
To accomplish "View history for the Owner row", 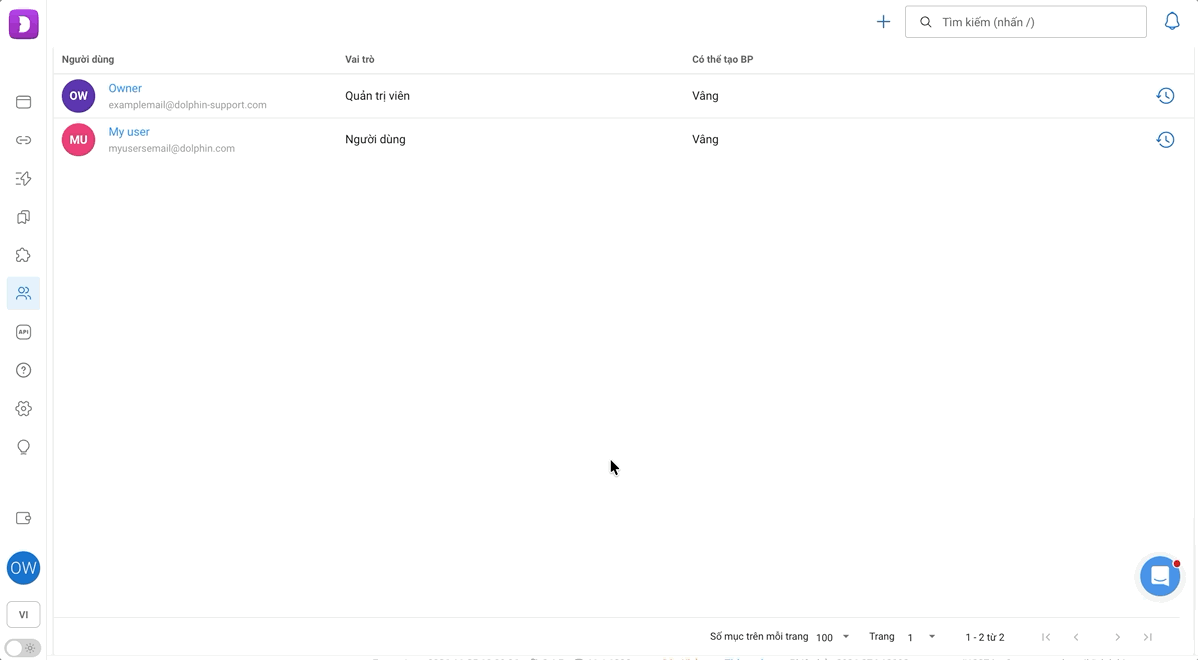I will [x=1165, y=95].
